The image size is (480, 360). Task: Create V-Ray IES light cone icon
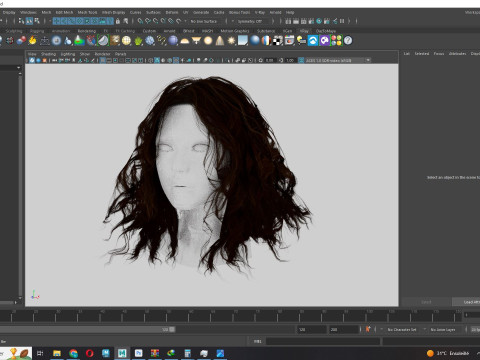(220, 41)
